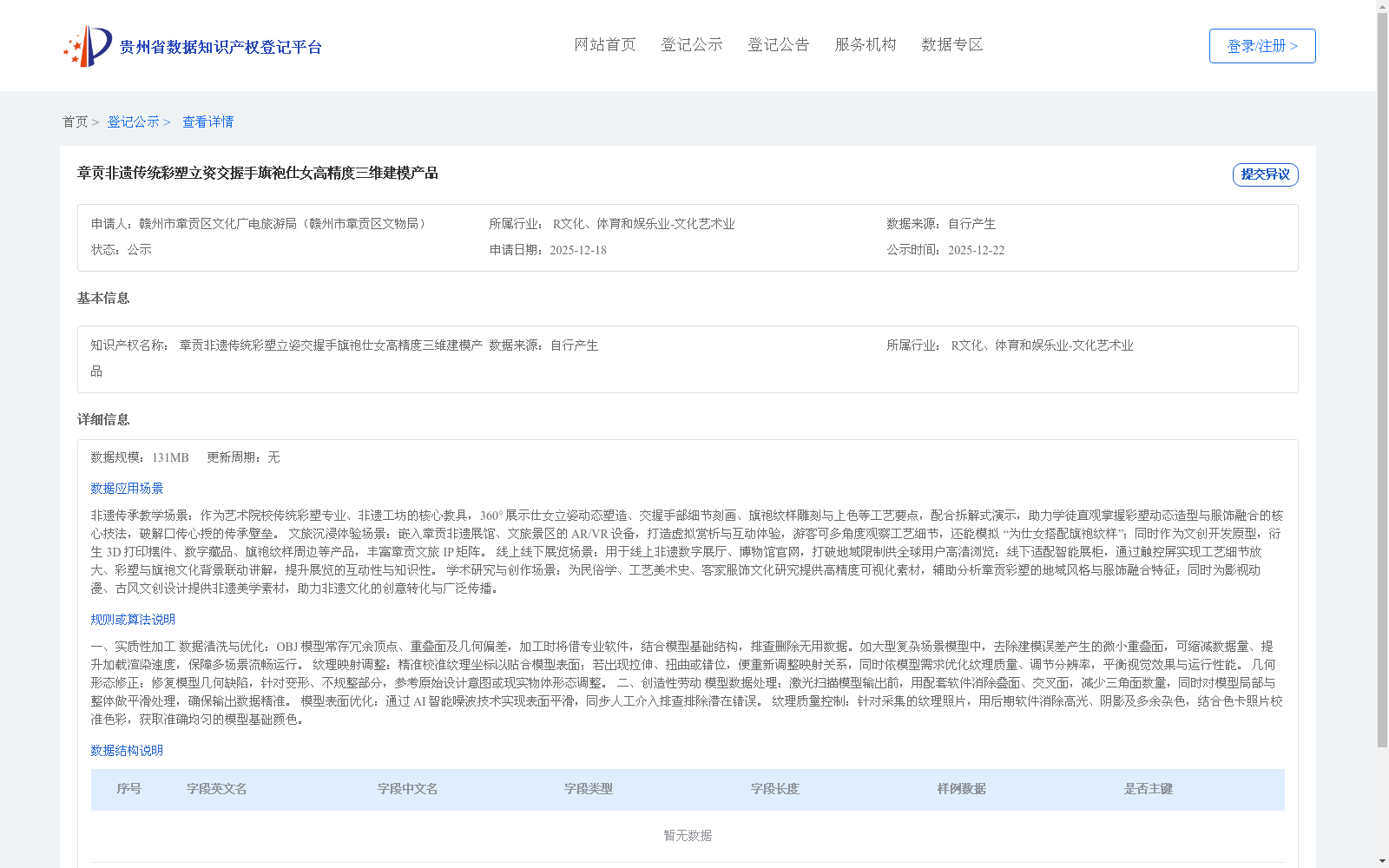Click the data size value 131MB
The height and width of the screenshot is (868, 1389).
[x=170, y=457]
